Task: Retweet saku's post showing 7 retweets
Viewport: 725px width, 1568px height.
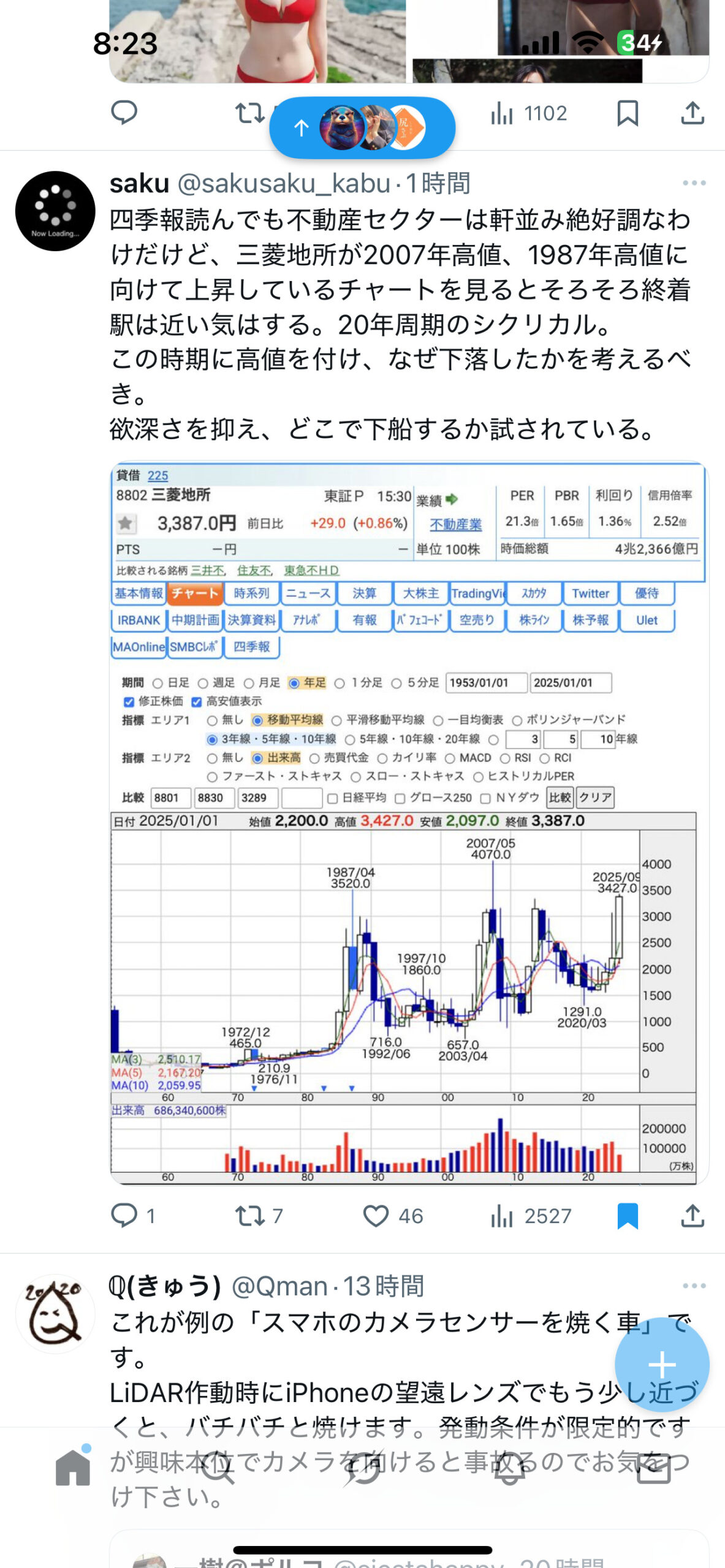Action: click(x=250, y=1215)
